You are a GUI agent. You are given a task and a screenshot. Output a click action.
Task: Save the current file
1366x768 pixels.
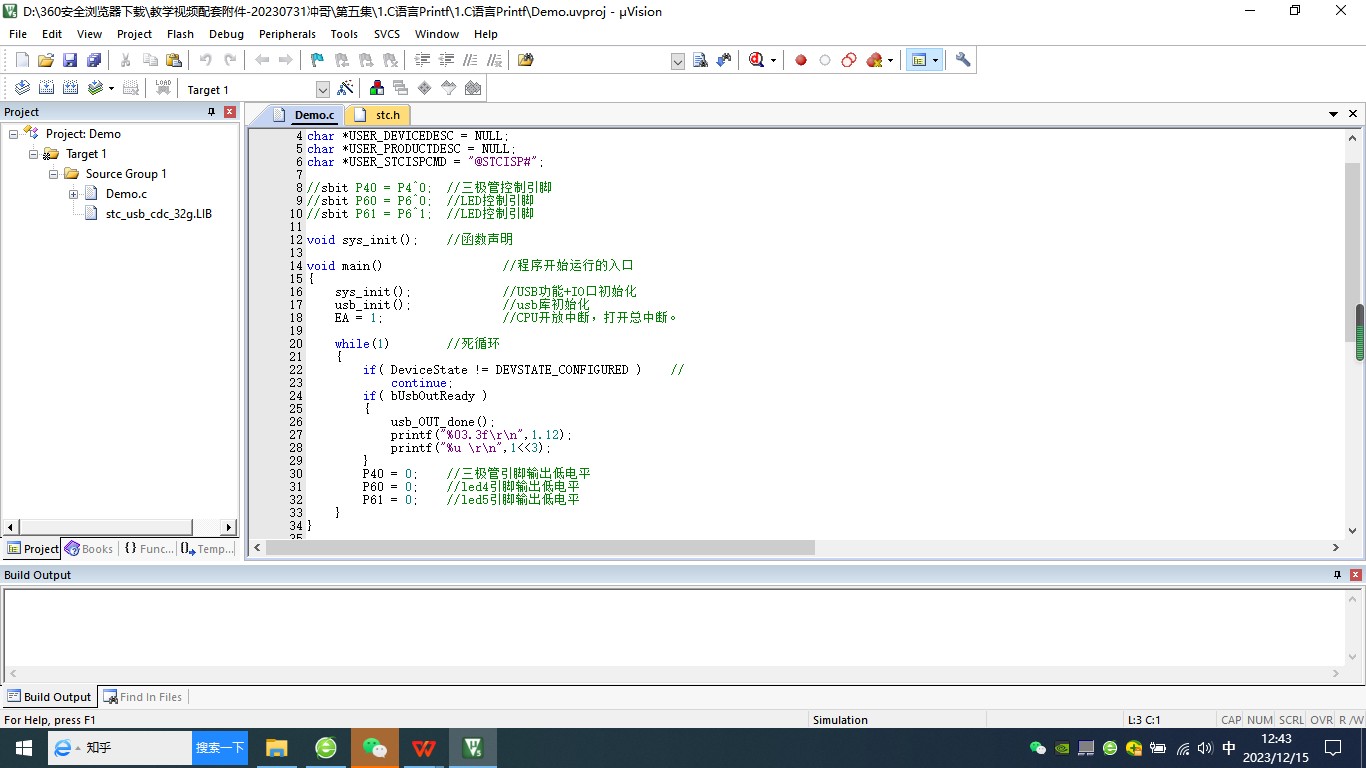point(70,60)
